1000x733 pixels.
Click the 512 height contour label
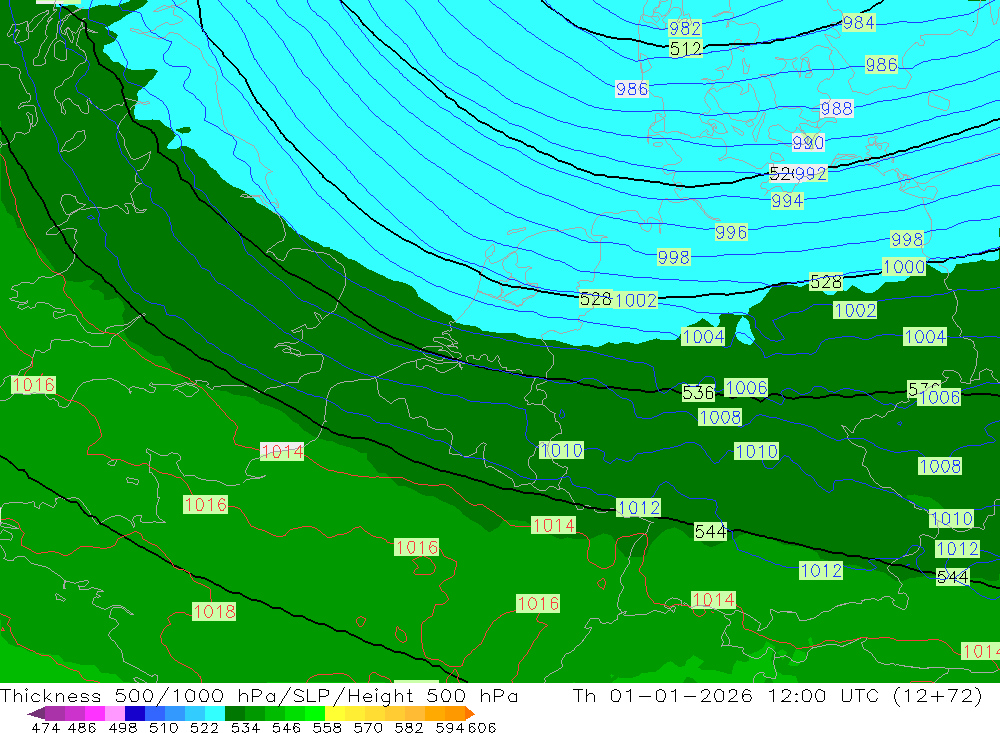(686, 48)
